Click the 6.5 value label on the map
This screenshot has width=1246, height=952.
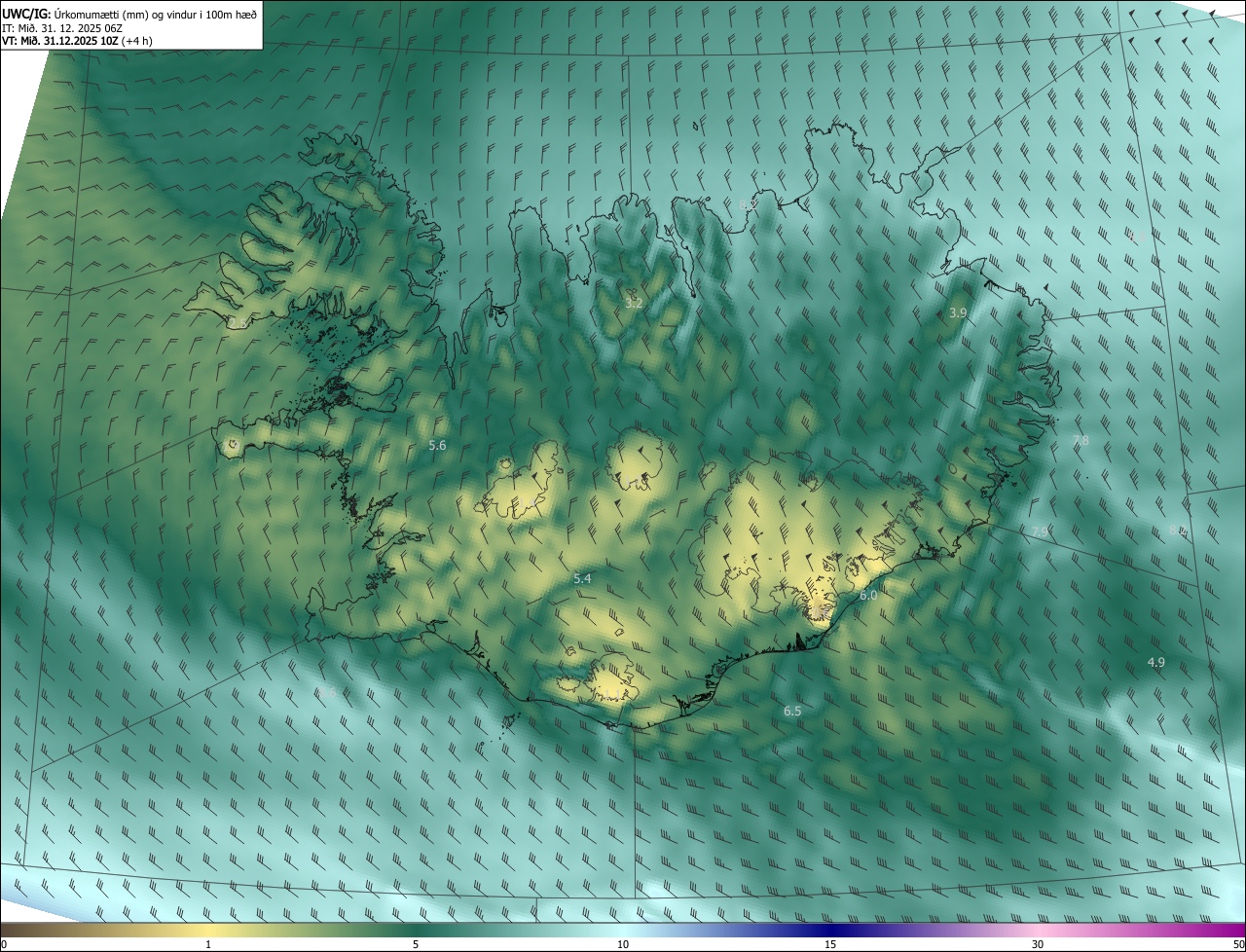pyautogui.click(x=792, y=712)
